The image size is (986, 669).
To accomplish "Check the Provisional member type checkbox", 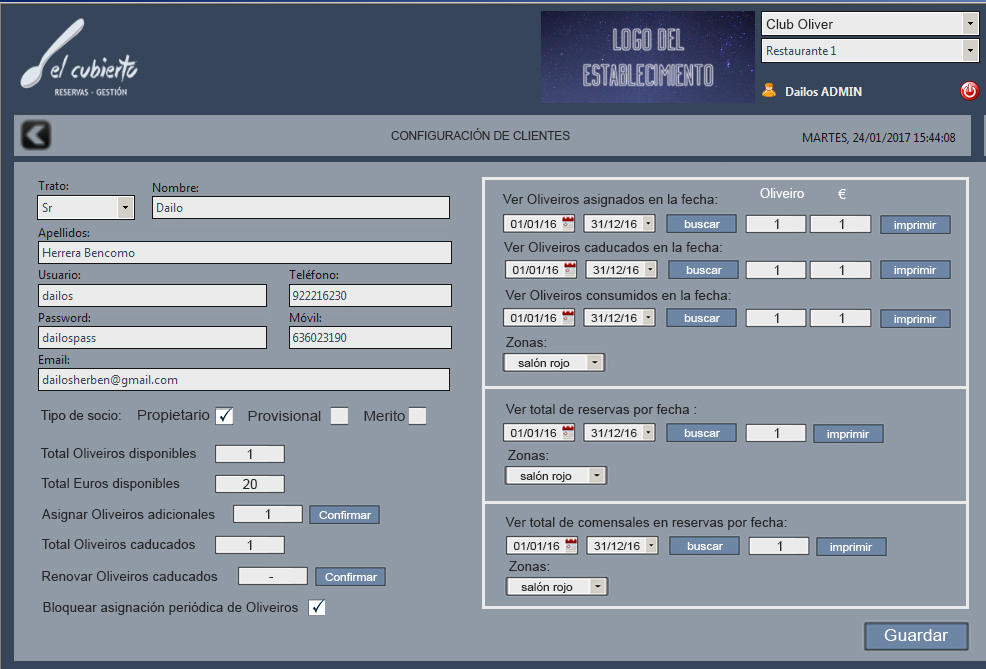I will coord(340,416).
